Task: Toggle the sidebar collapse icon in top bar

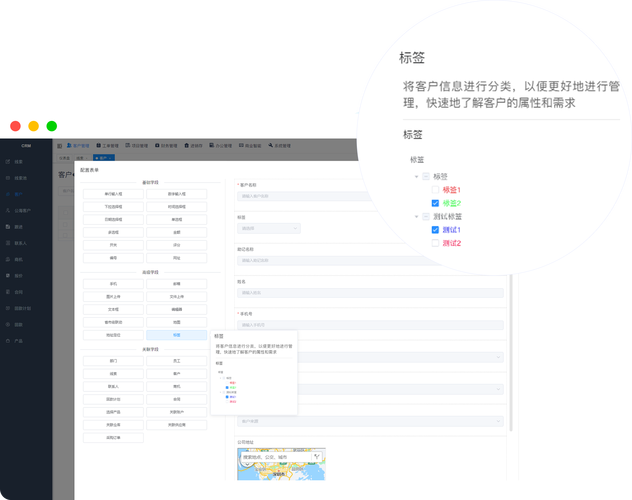Action: pos(60,146)
